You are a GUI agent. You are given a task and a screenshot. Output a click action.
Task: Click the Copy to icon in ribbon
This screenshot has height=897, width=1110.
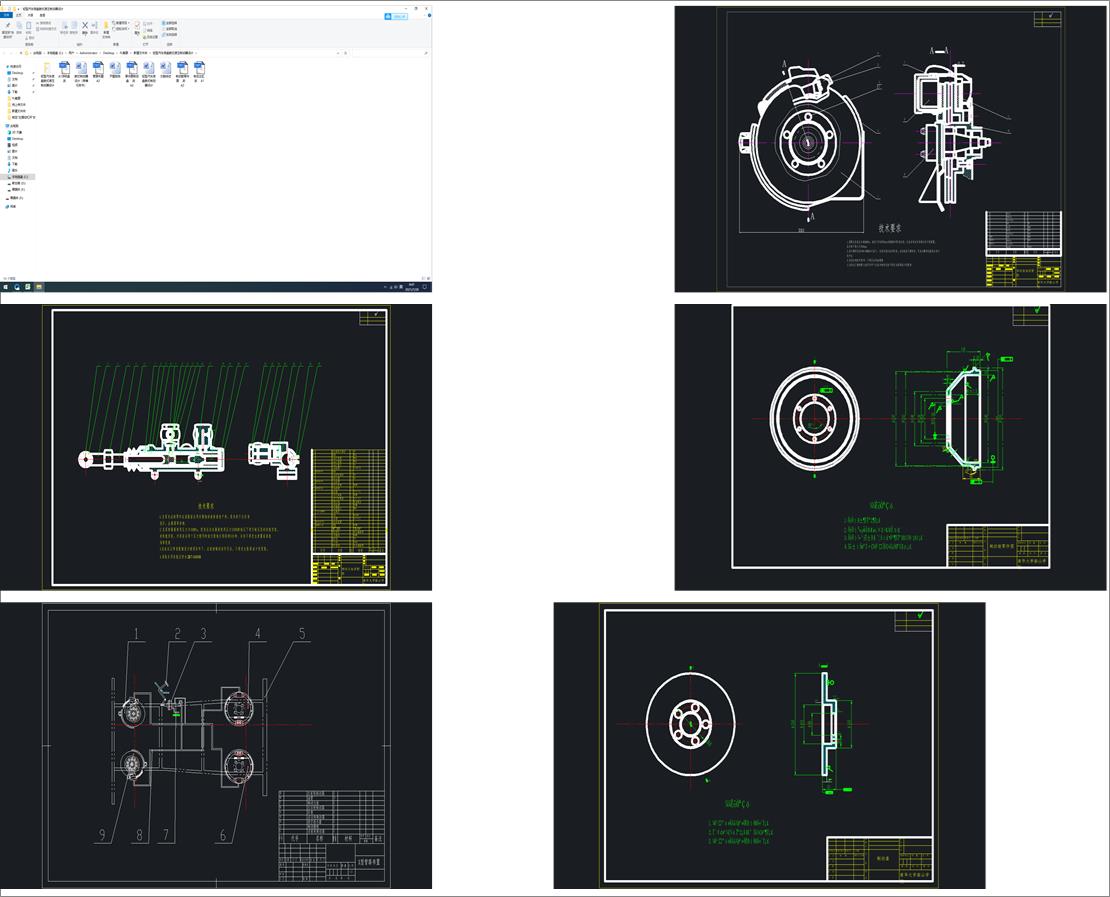(x=74, y=26)
